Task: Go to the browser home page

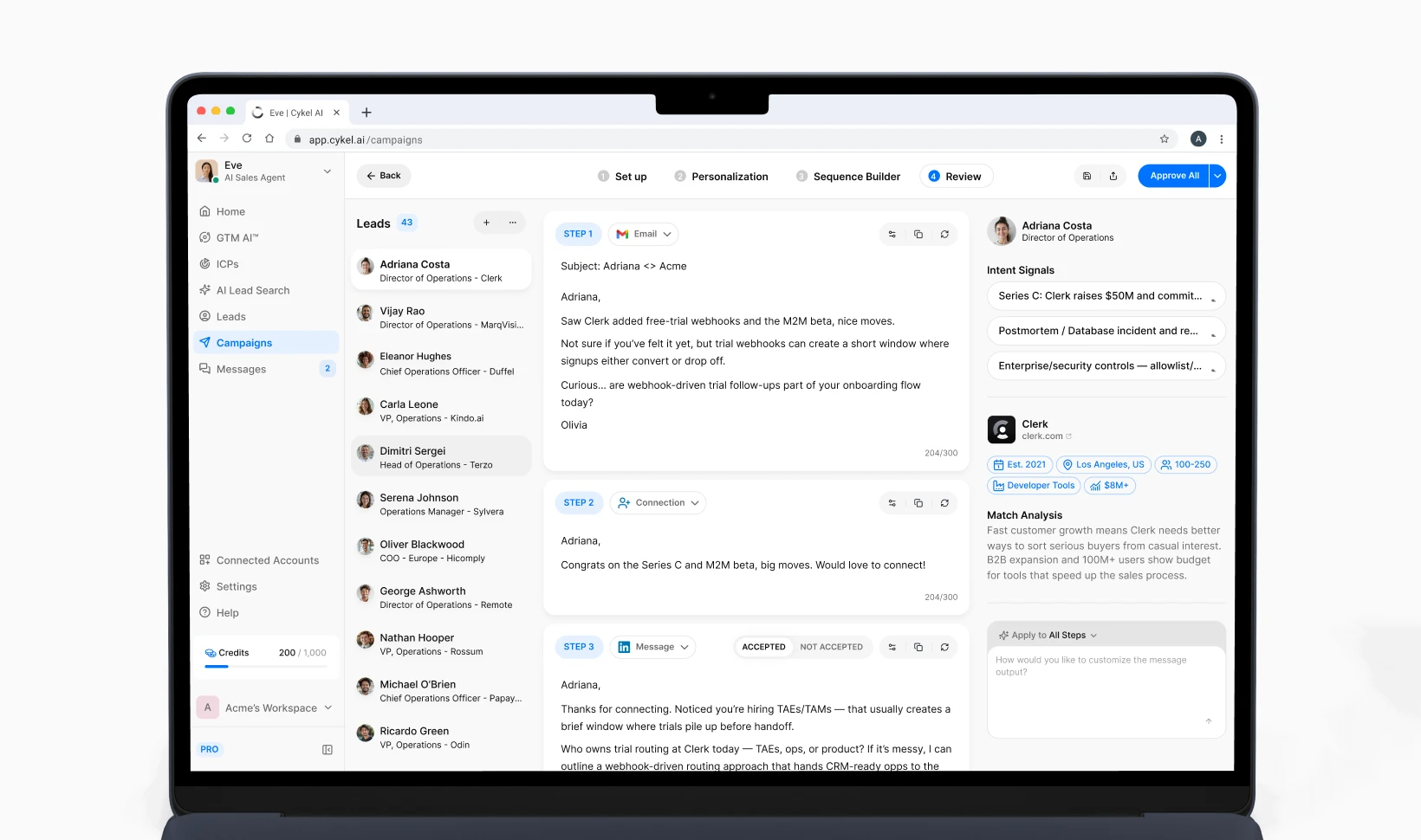Action: pyautogui.click(x=269, y=139)
